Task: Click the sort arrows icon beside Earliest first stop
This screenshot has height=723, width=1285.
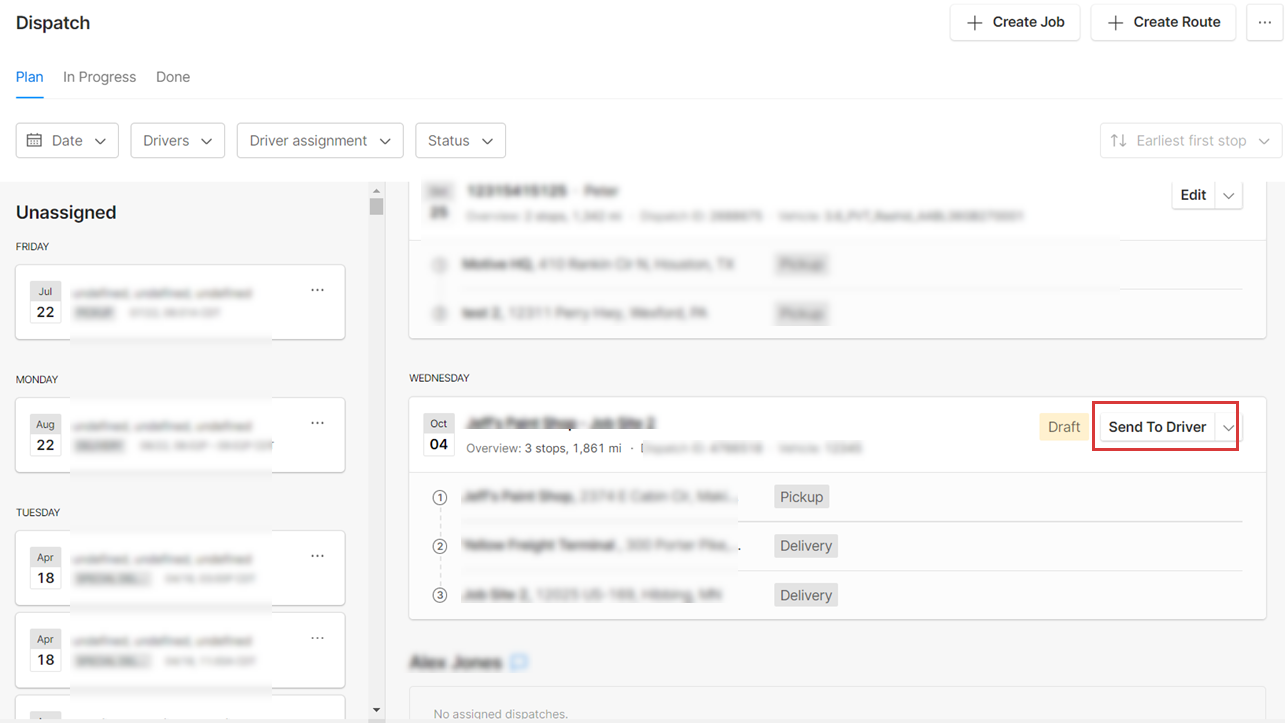Action: point(1119,140)
